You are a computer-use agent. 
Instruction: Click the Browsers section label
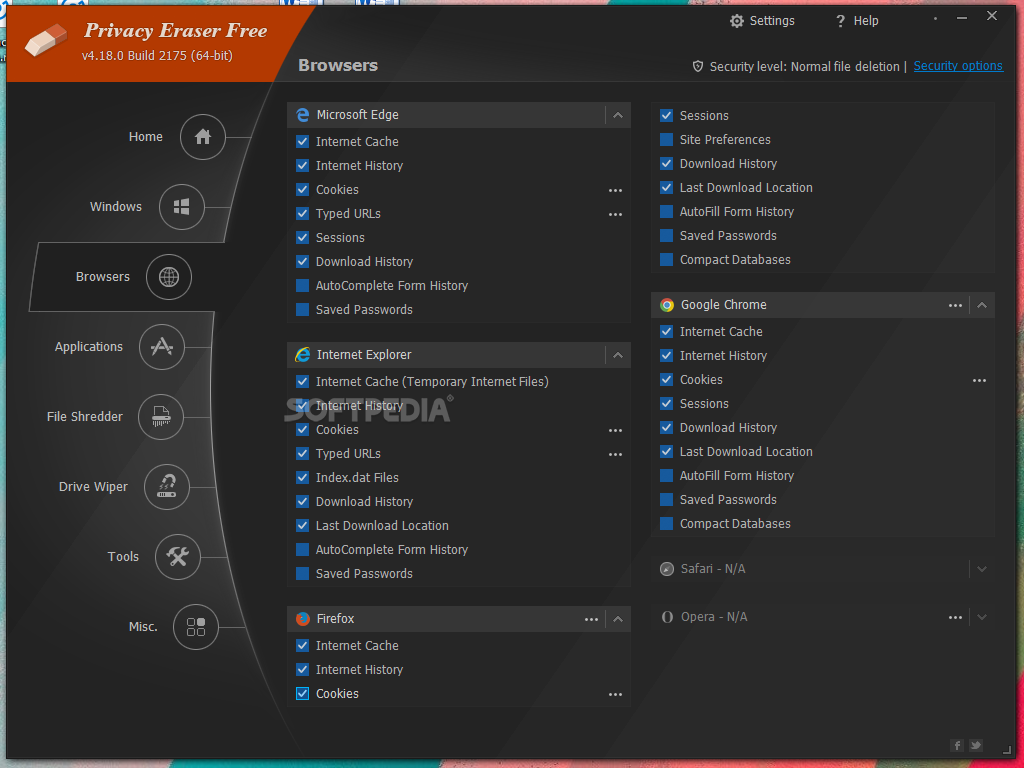point(103,277)
